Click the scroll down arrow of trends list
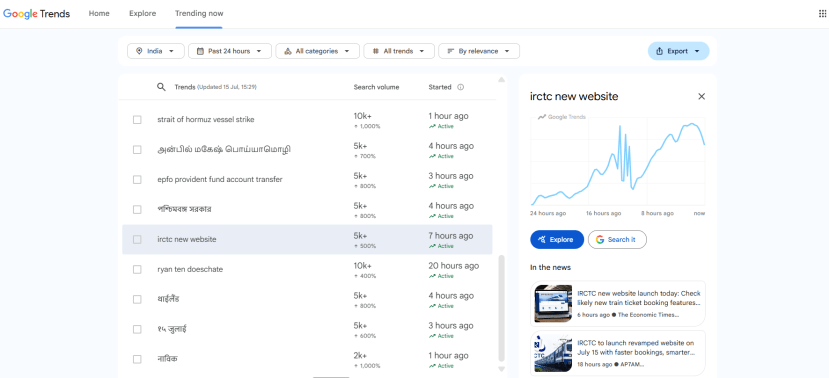 pyautogui.click(x=501, y=369)
